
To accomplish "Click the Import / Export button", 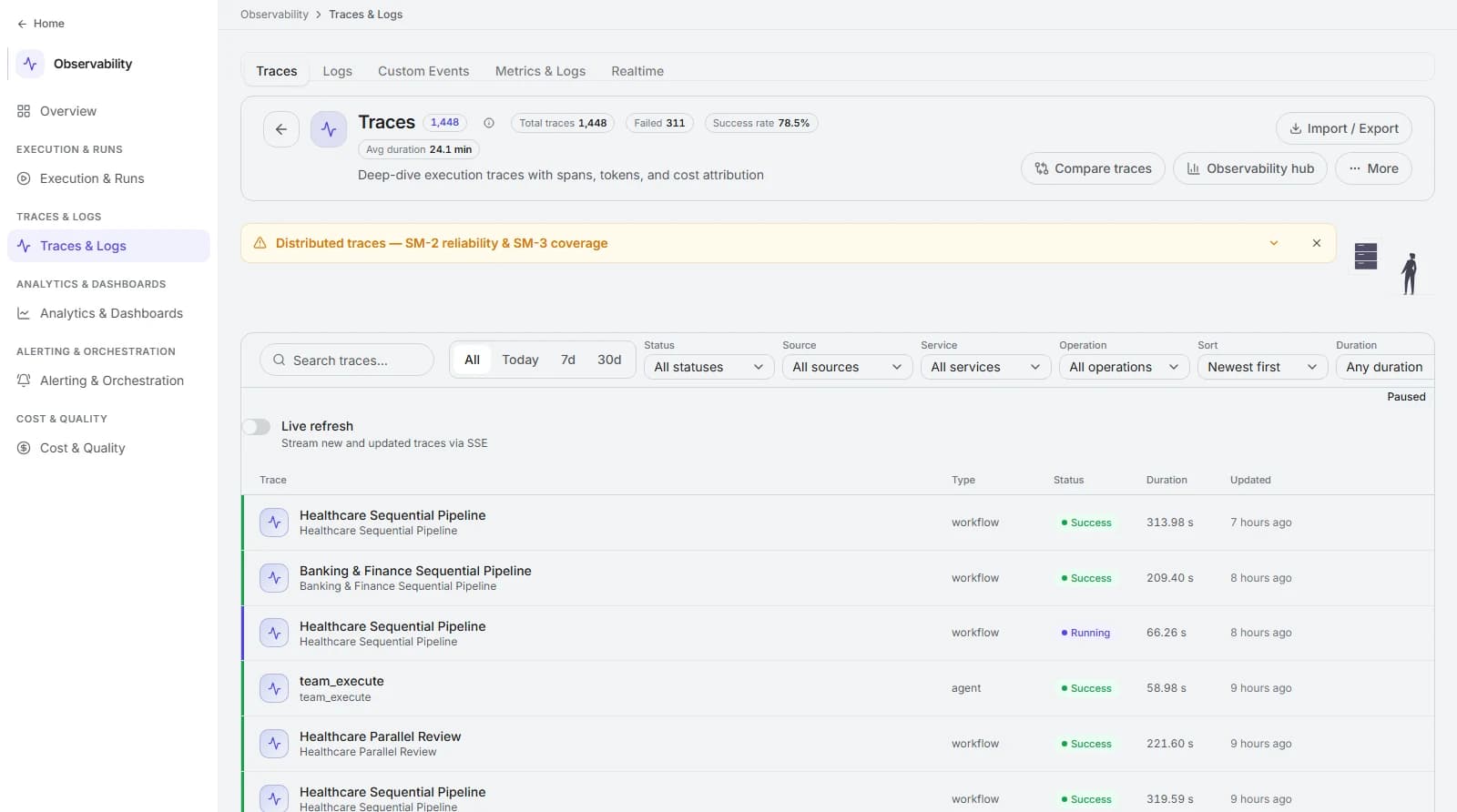I will 1344,128.
